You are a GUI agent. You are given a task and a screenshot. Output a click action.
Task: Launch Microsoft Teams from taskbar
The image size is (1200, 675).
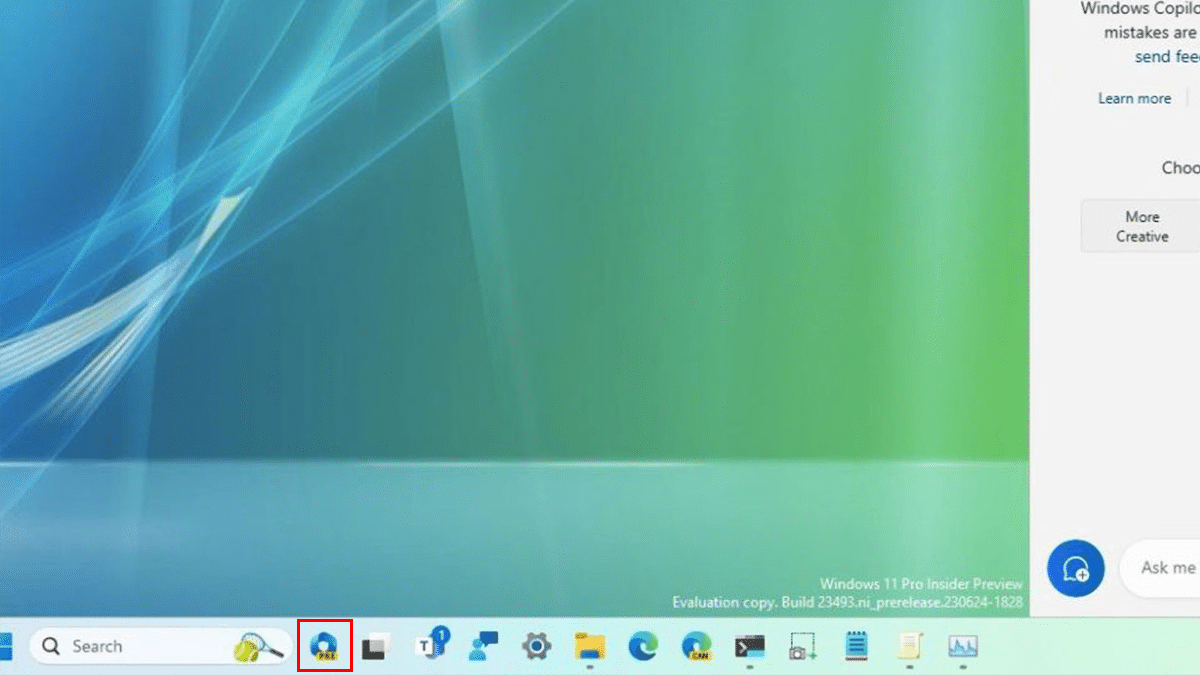(430, 646)
